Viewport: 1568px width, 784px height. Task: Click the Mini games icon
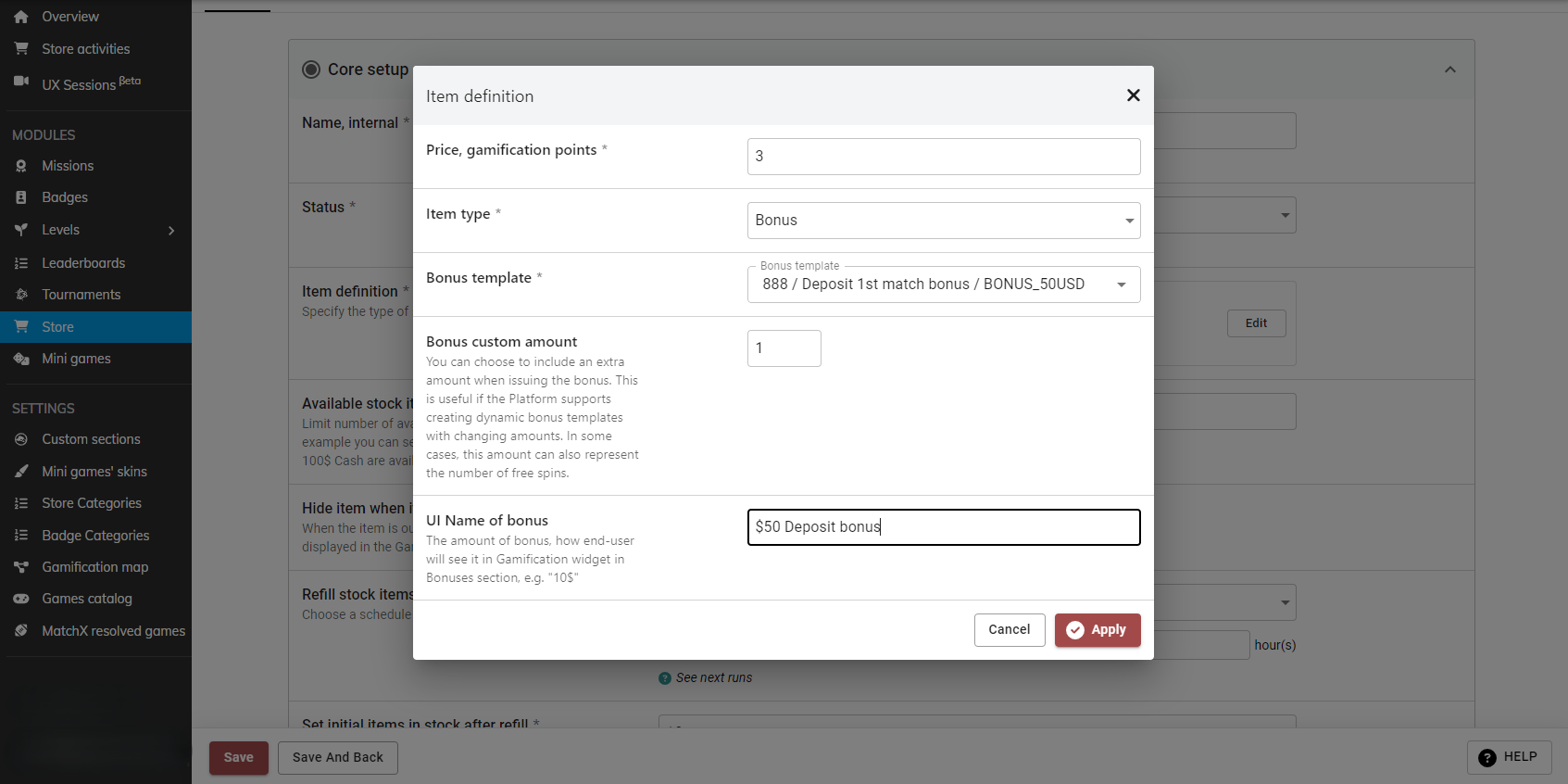(21, 359)
